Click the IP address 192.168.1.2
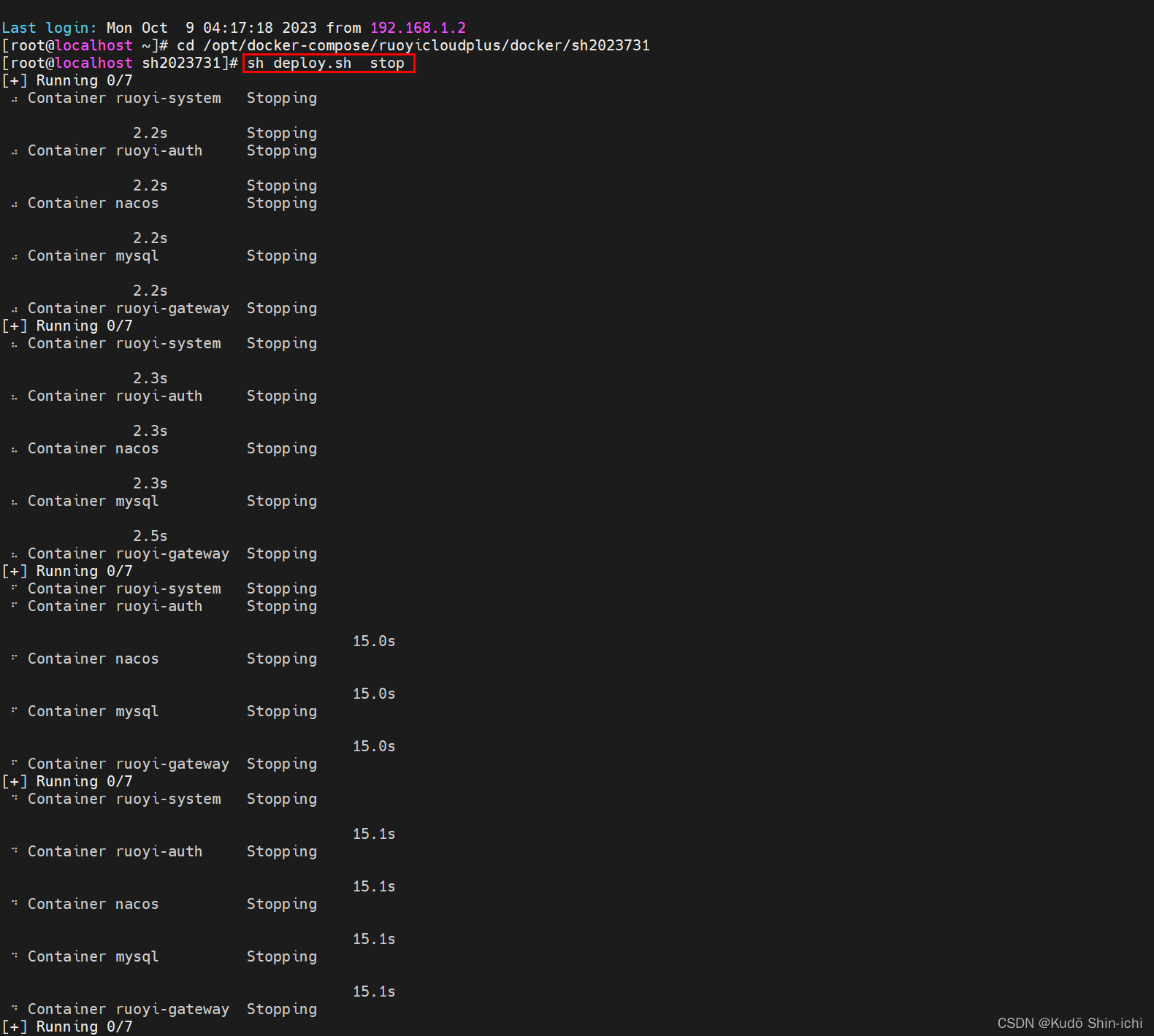This screenshot has height=1036, width=1154. [418, 28]
